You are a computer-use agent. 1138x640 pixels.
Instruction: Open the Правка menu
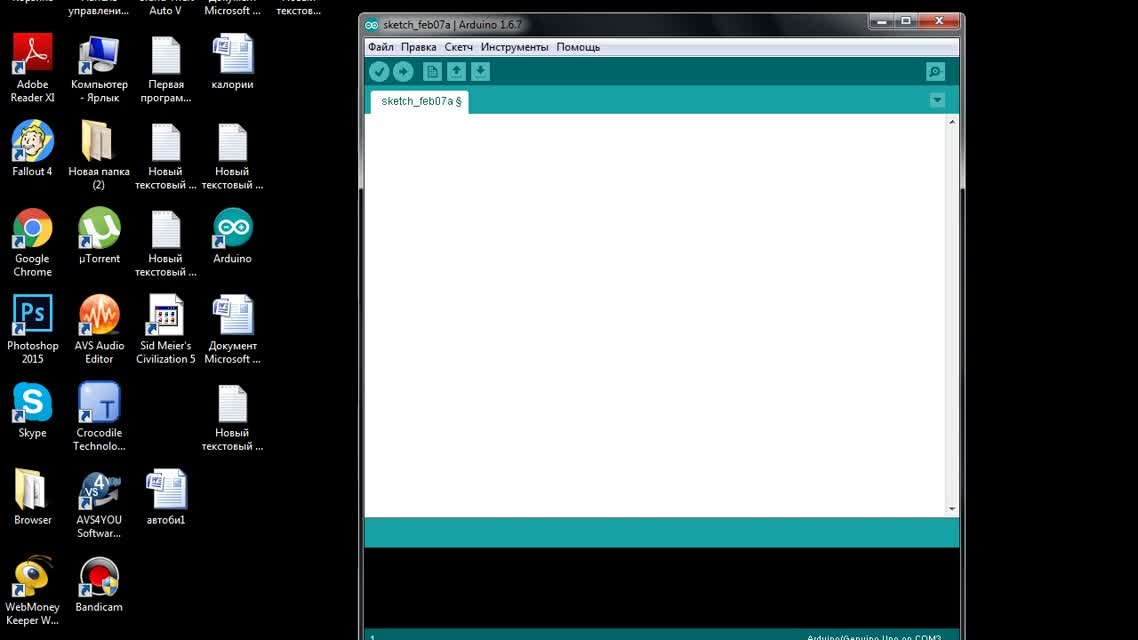[419, 47]
